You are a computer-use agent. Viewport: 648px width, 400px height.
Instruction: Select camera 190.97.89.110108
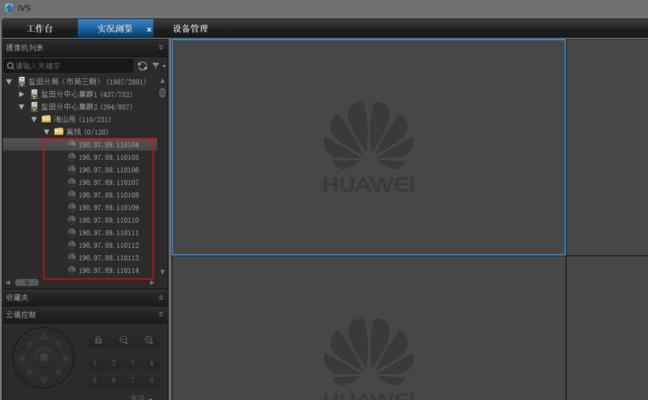109,195
